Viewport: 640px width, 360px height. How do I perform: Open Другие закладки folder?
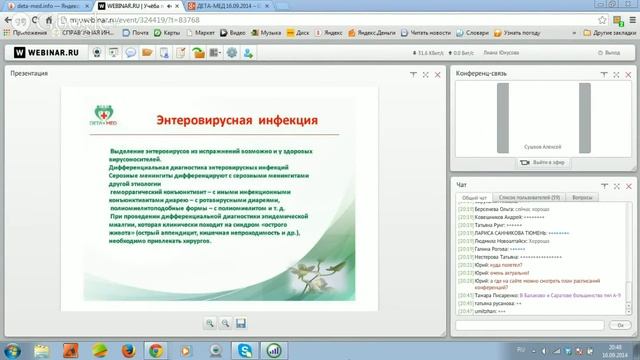click(x=610, y=33)
